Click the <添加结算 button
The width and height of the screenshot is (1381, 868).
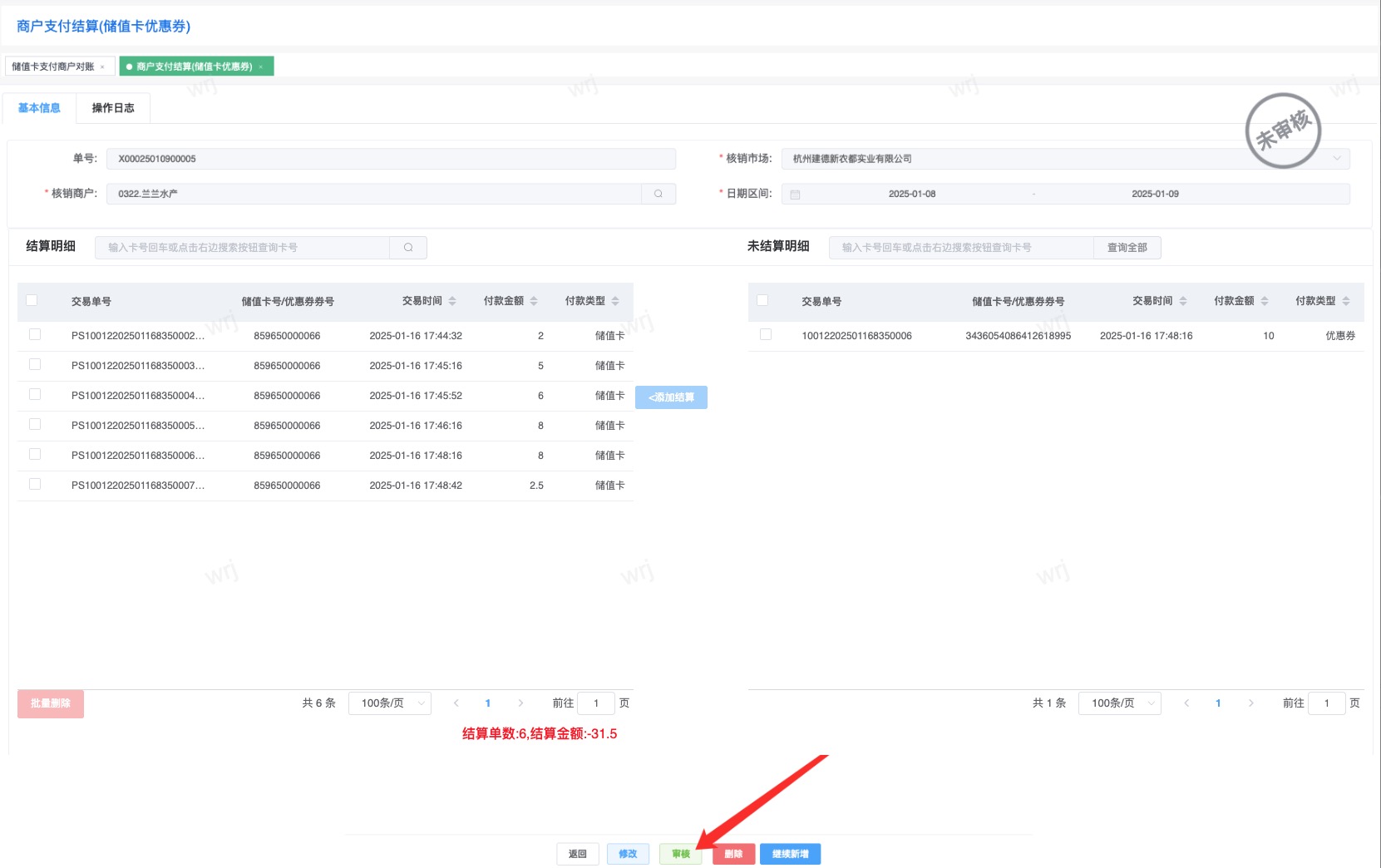(x=671, y=397)
